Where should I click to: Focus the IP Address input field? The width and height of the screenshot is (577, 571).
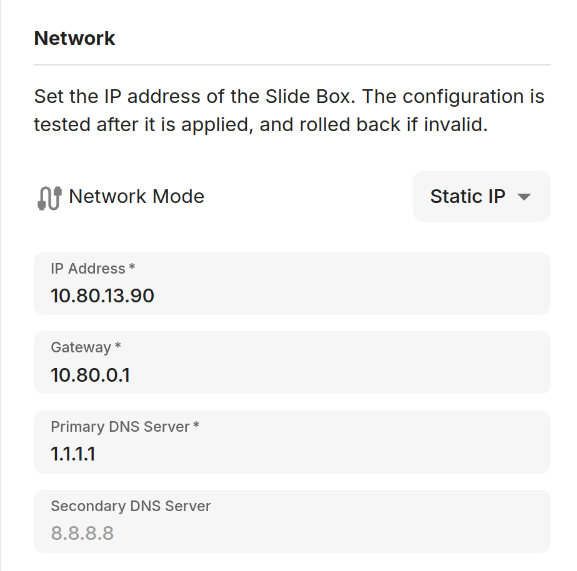tap(292, 284)
